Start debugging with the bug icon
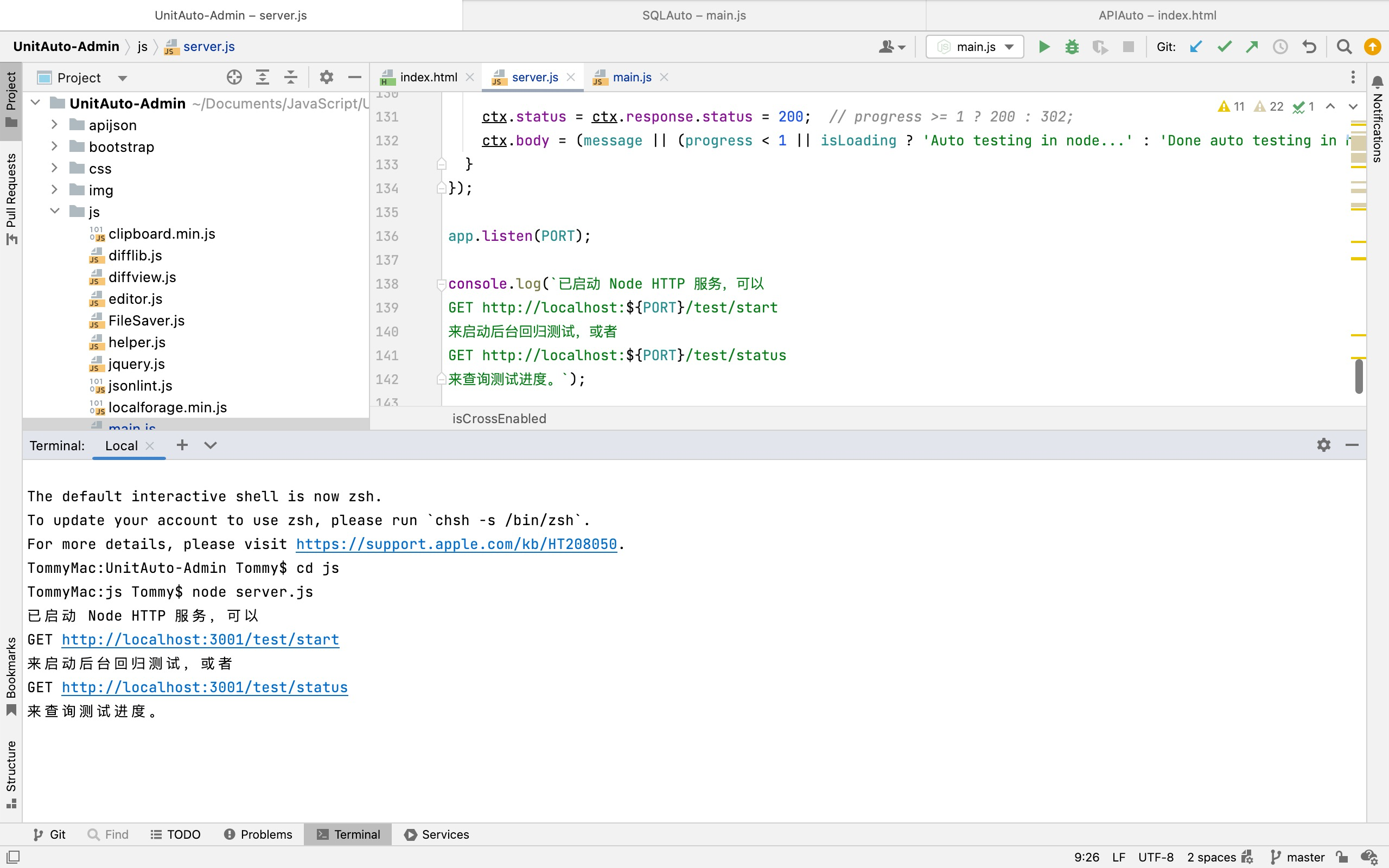 [x=1072, y=47]
